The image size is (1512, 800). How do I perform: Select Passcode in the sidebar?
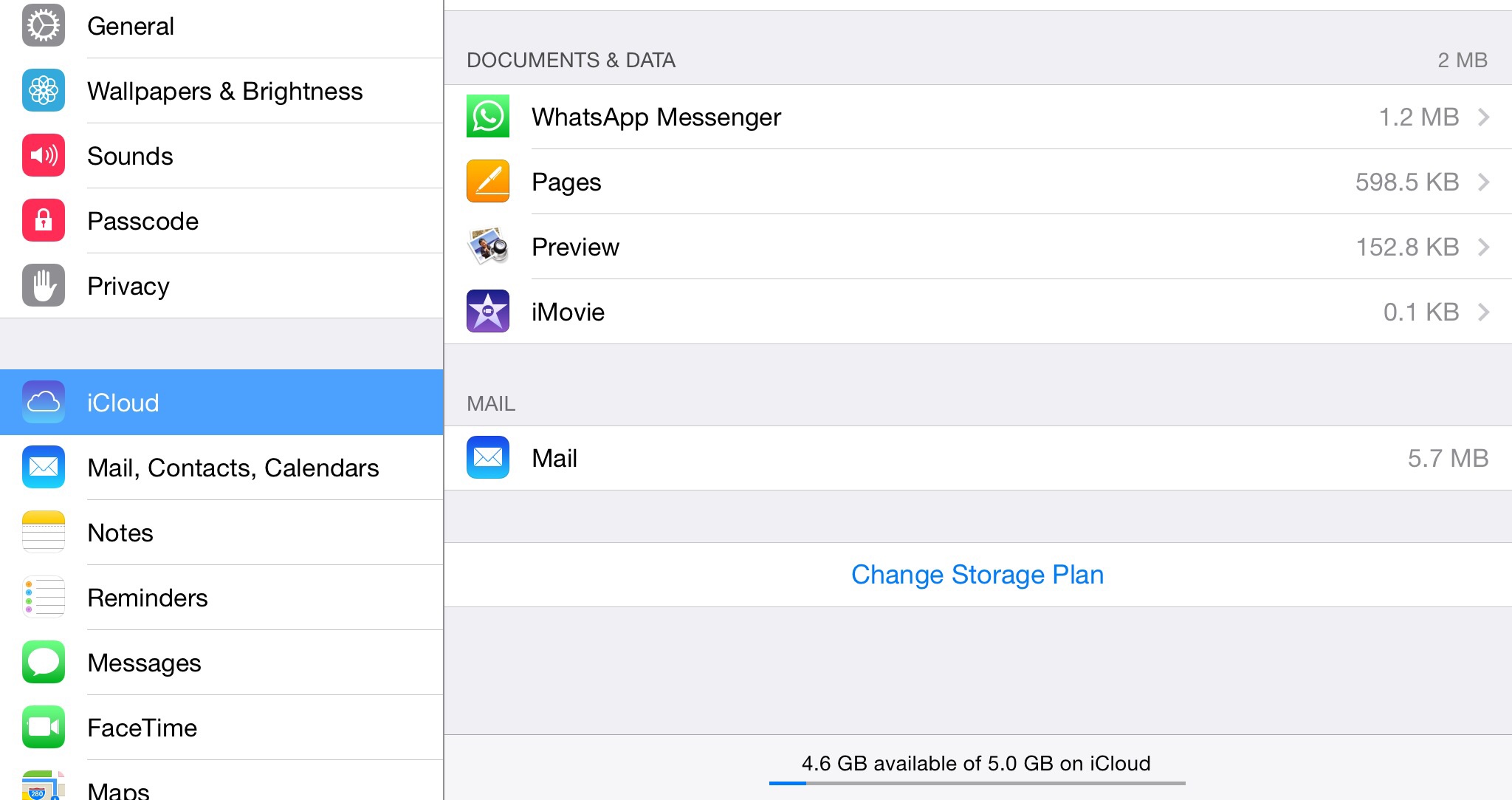(x=221, y=221)
